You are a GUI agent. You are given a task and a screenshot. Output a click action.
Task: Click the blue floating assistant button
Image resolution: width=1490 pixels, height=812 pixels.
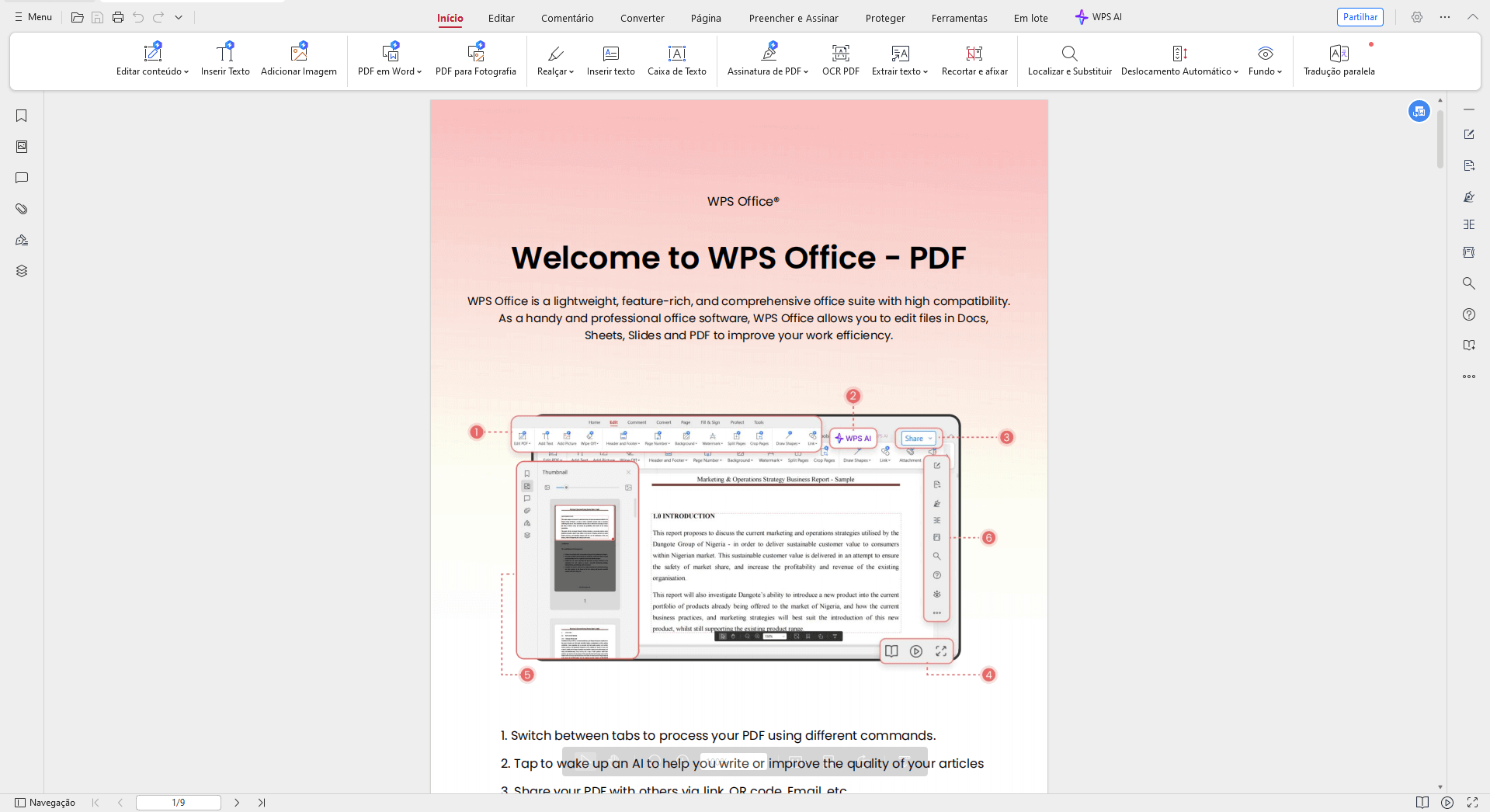(1419, 111)
